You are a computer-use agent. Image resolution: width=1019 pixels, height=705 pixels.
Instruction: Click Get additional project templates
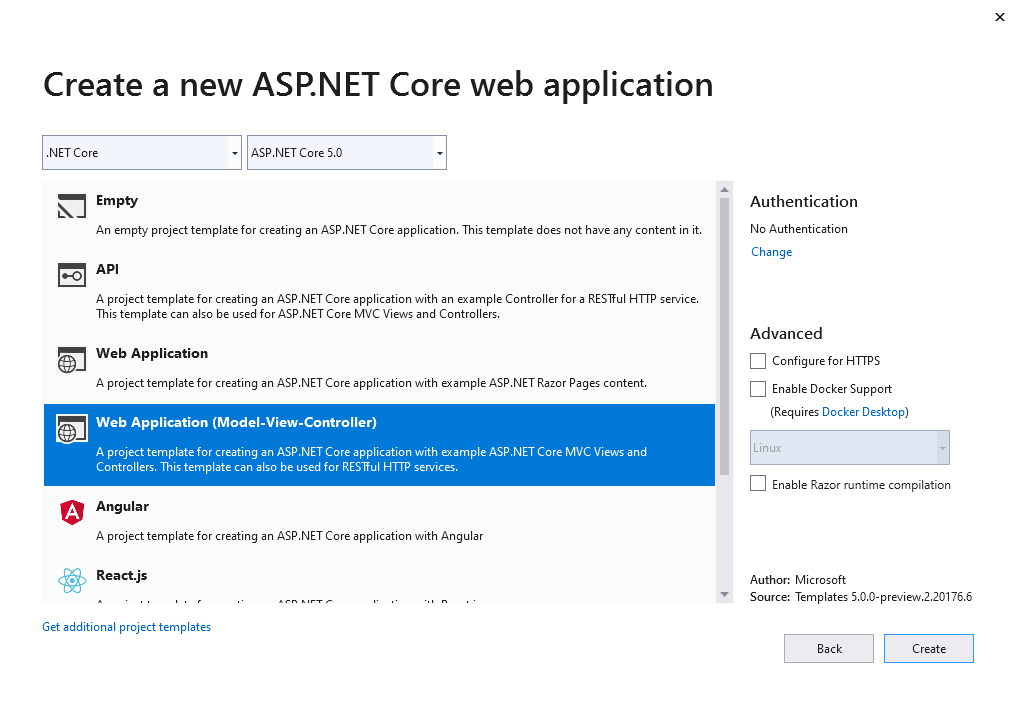tap(126, 626)
